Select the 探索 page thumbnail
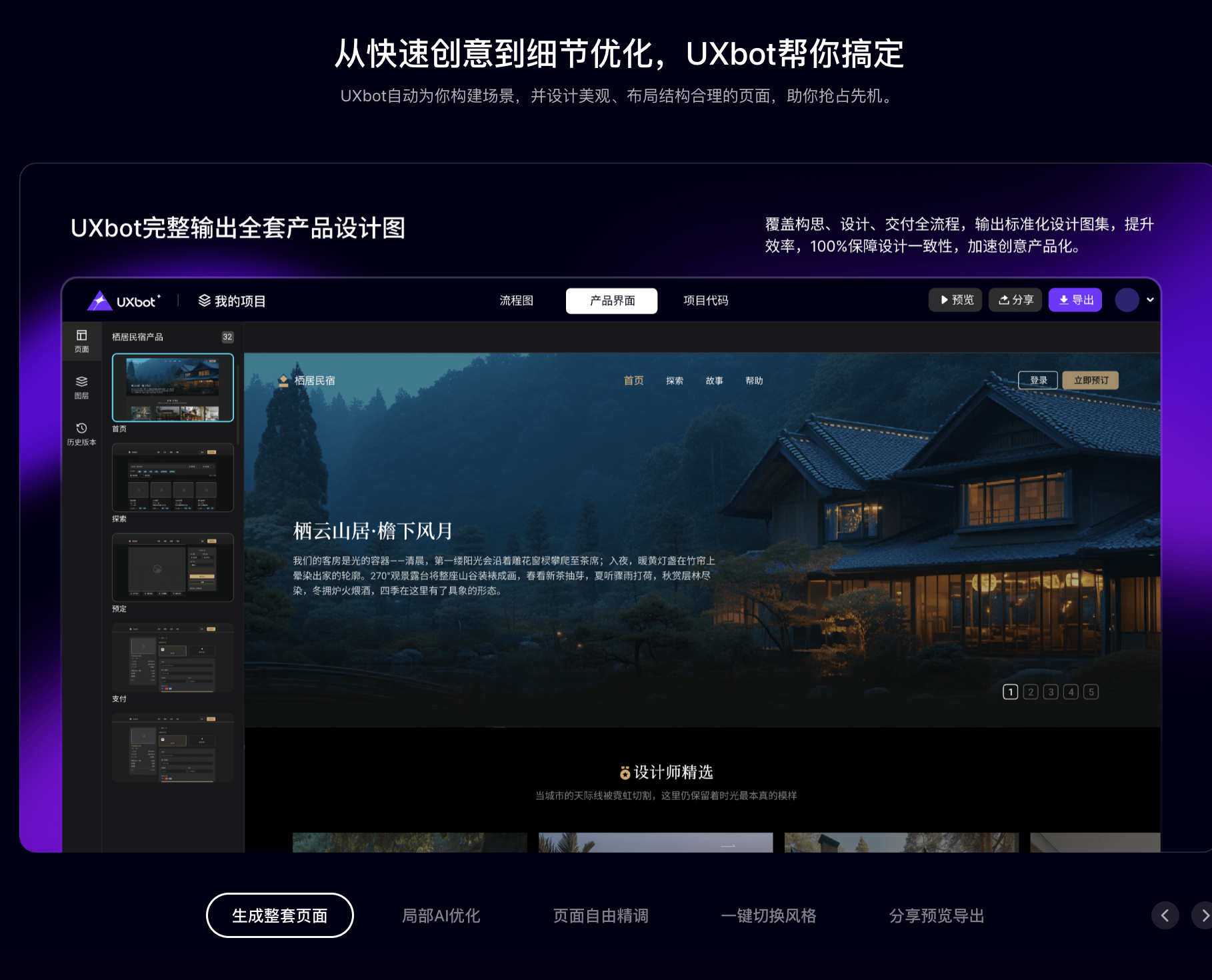This screenshot has height=980, width=1212. click(x=173, y=477)
